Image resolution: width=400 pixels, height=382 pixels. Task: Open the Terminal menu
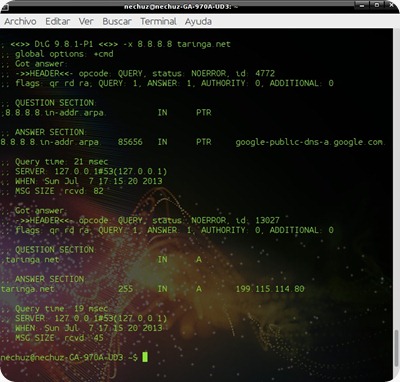pyautogui.click(x=158, y=22)
